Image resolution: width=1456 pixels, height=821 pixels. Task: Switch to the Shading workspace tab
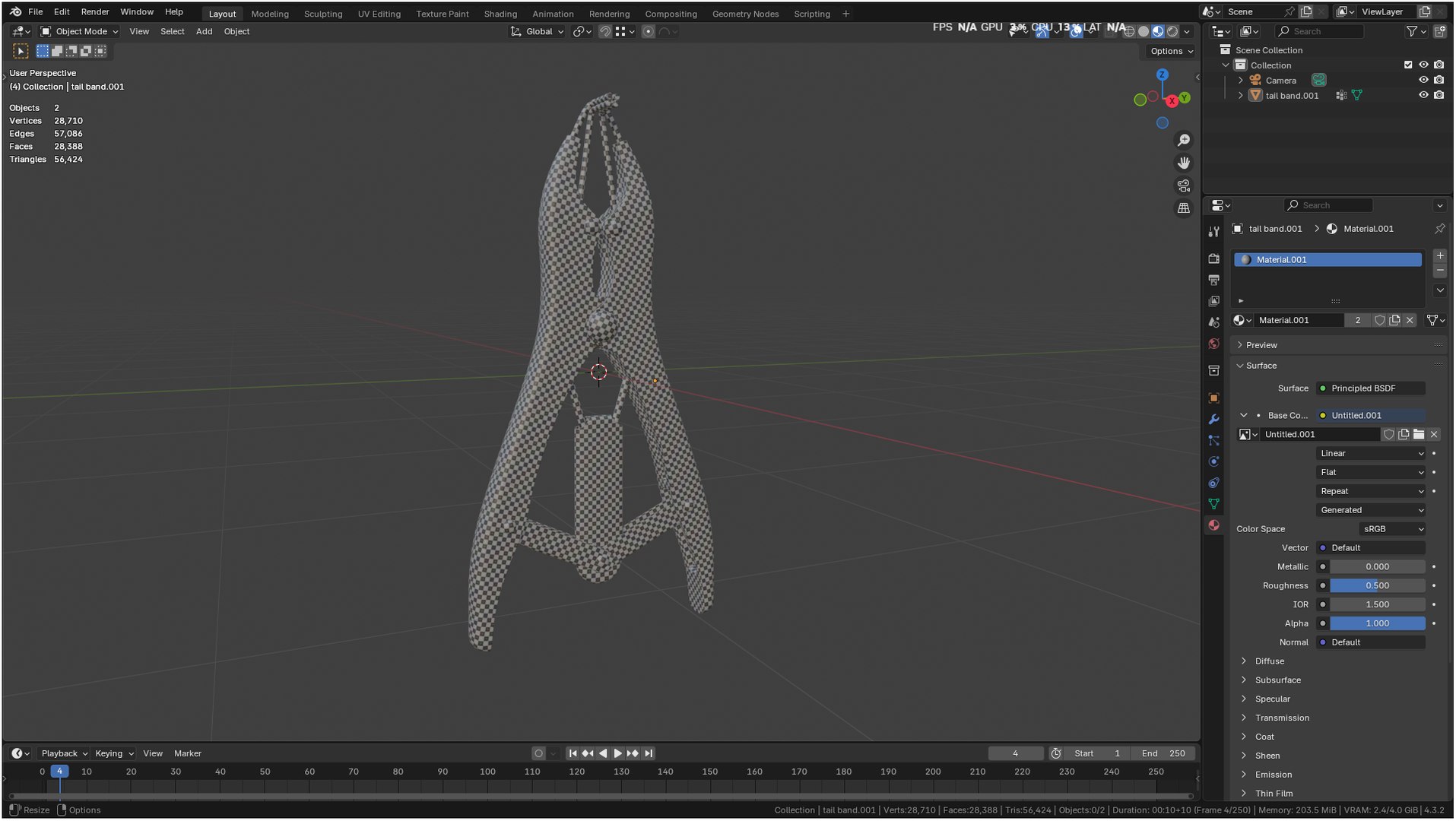500,14
